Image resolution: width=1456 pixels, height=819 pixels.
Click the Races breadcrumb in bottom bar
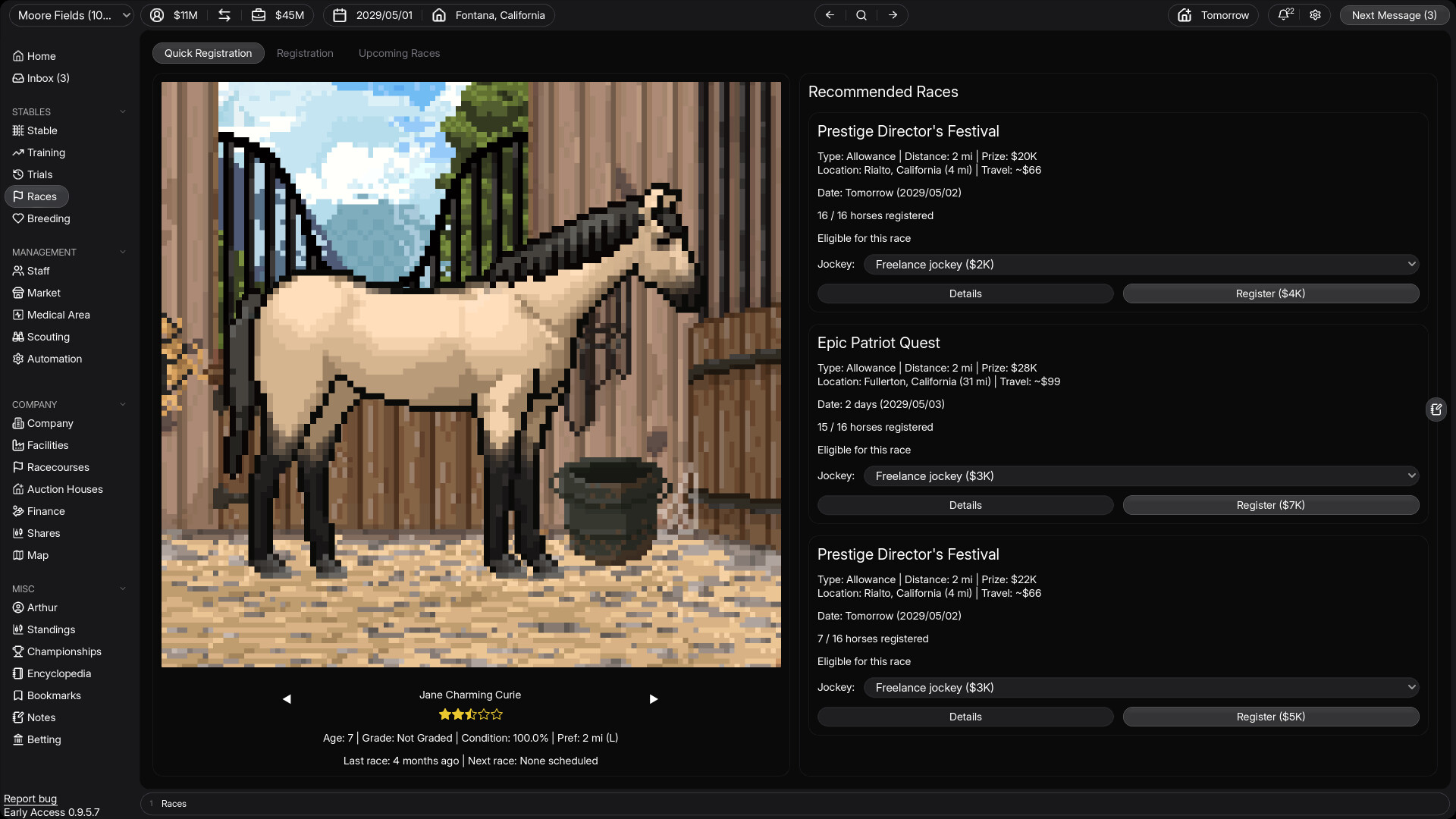[174, 804]
